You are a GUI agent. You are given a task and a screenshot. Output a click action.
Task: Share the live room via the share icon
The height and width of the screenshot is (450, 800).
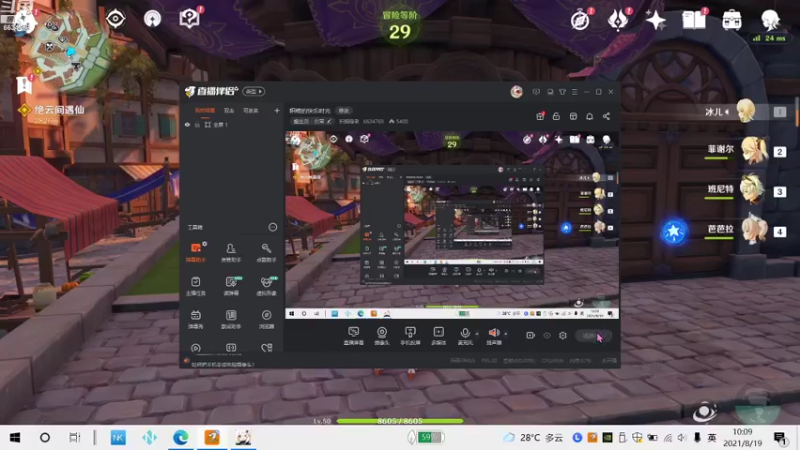point(606,116)
